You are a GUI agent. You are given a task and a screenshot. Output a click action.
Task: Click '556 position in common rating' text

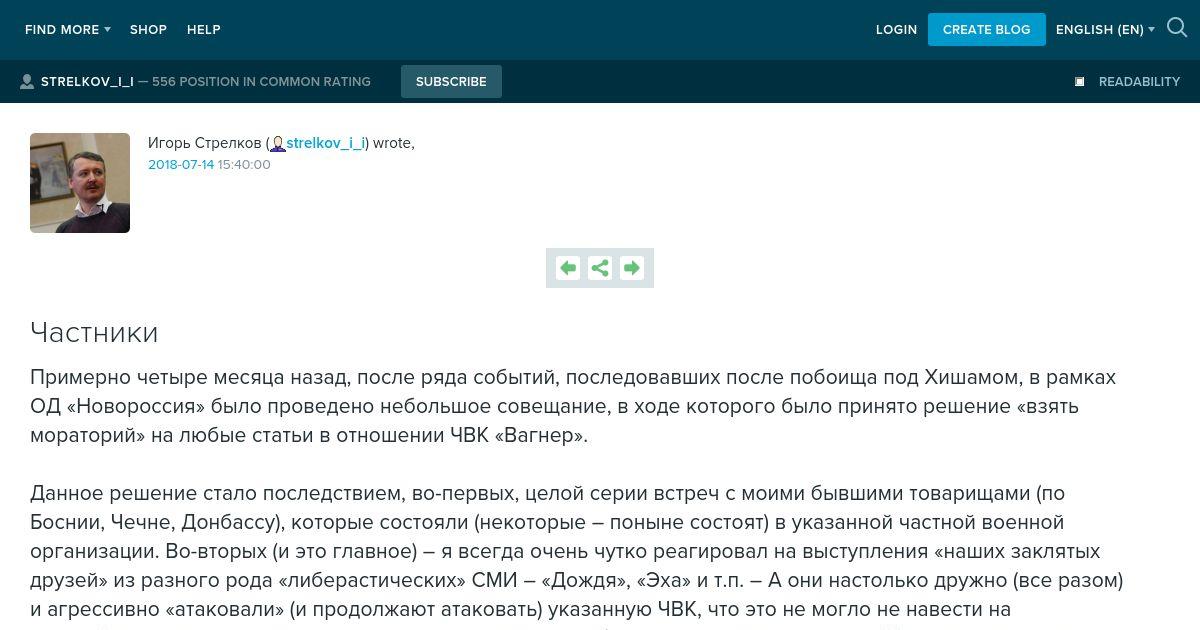point(261,82)
